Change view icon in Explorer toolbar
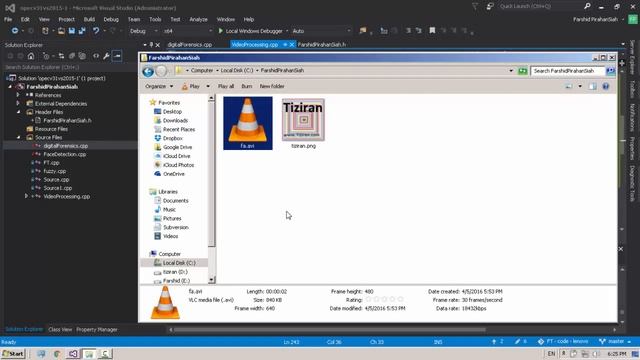This screenshot has height=360, width=640. 569,86
